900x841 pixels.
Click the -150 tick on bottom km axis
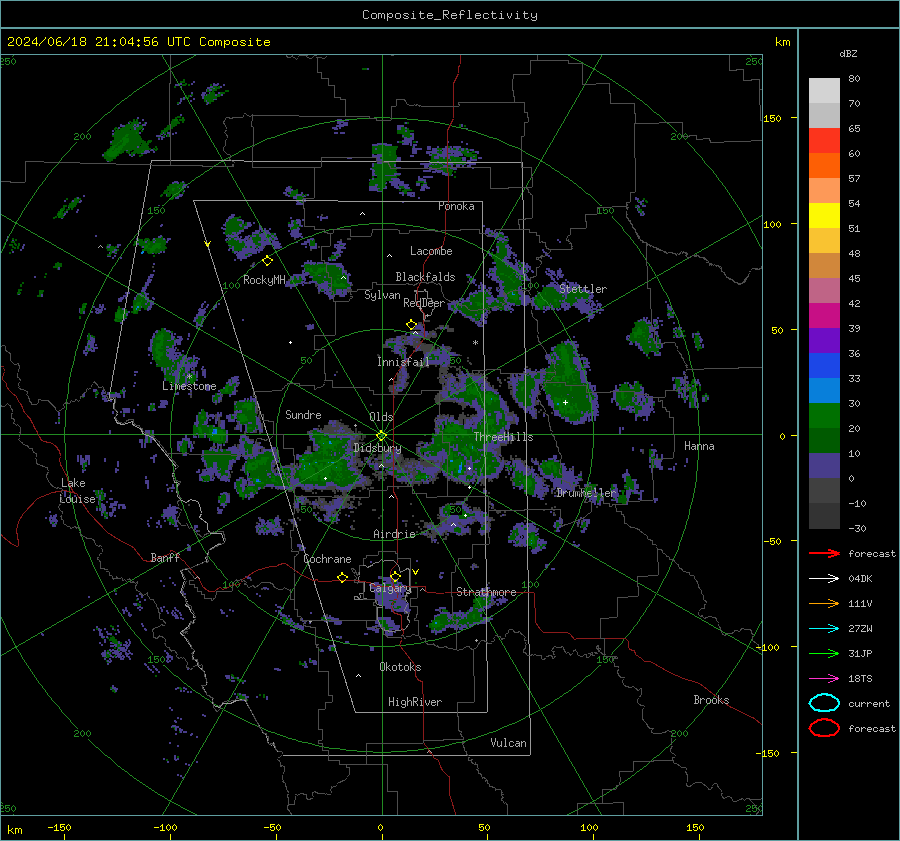[x=59, y=827]
